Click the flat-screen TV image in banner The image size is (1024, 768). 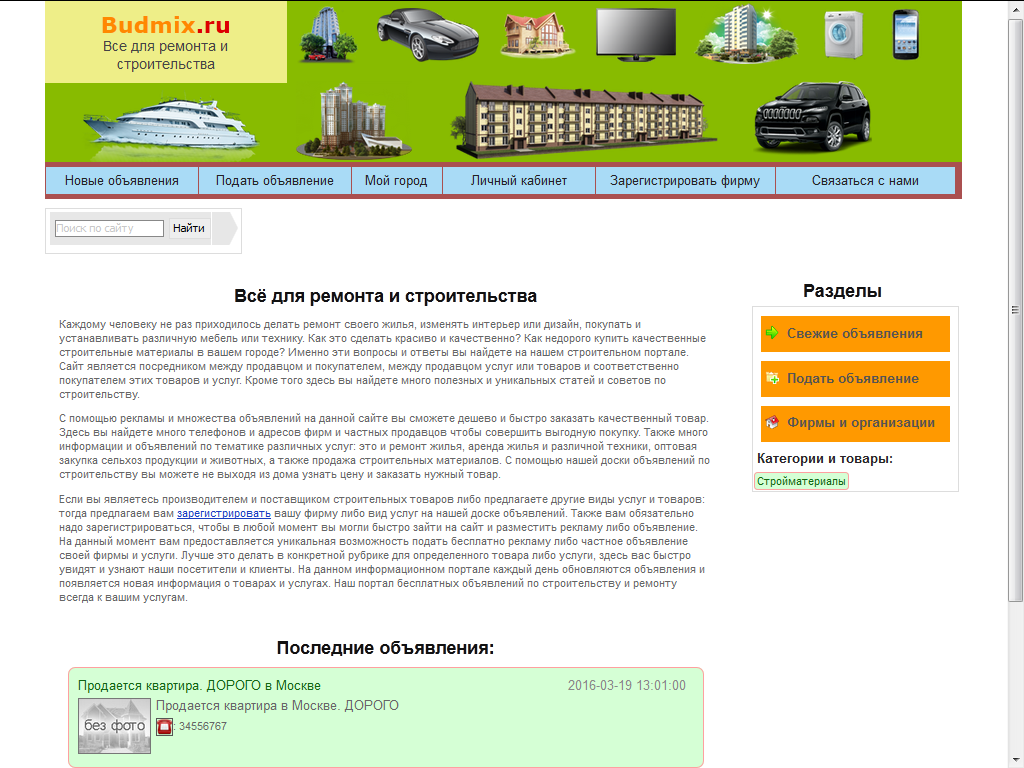click(x=636, y=35)
